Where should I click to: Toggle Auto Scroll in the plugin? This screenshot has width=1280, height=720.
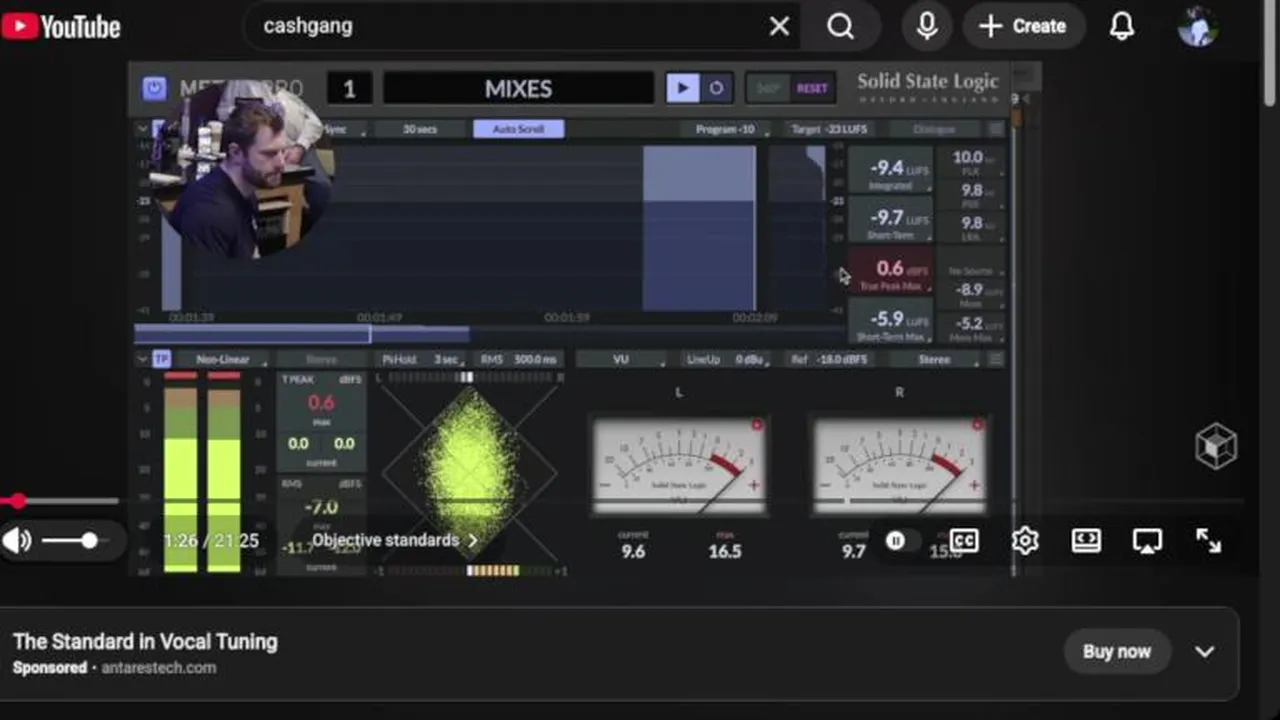(519, 129)
